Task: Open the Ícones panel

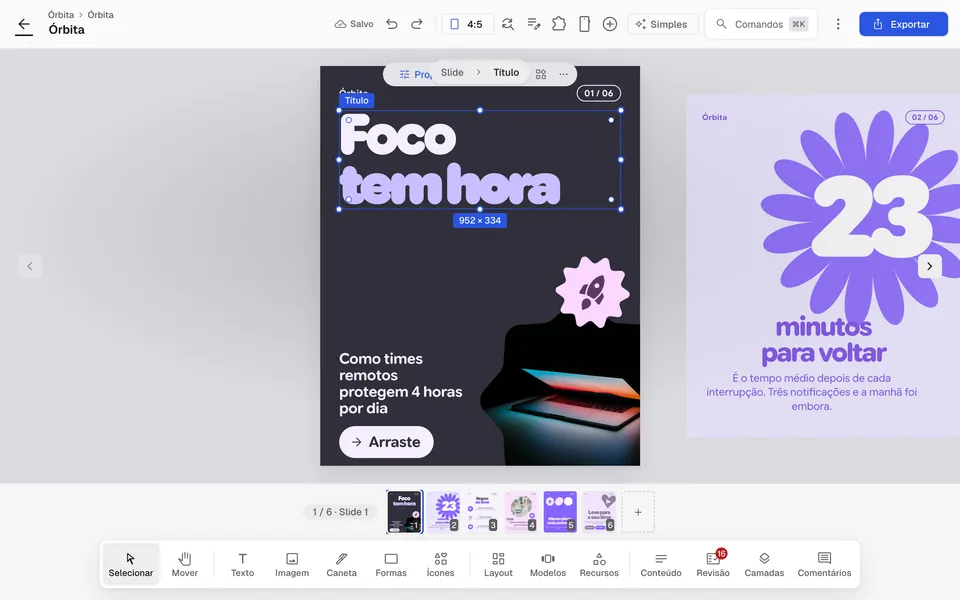Action: pyautogui.click(x=440, y=564)
